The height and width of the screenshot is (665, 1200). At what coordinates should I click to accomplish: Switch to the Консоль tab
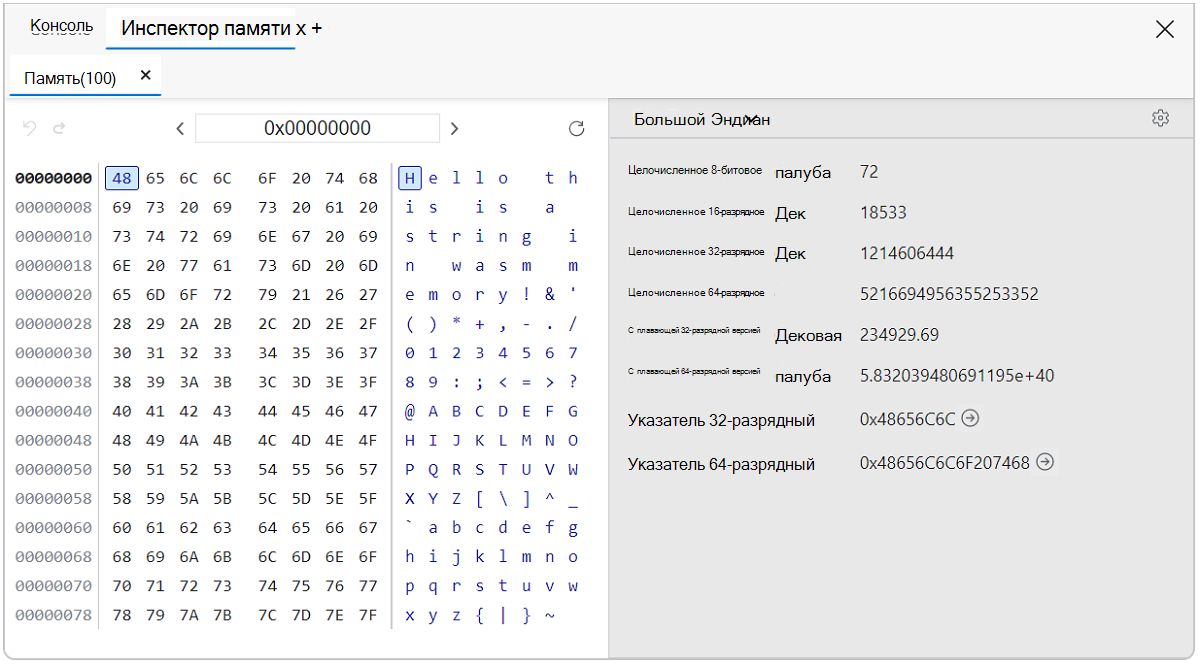[62, 26]
